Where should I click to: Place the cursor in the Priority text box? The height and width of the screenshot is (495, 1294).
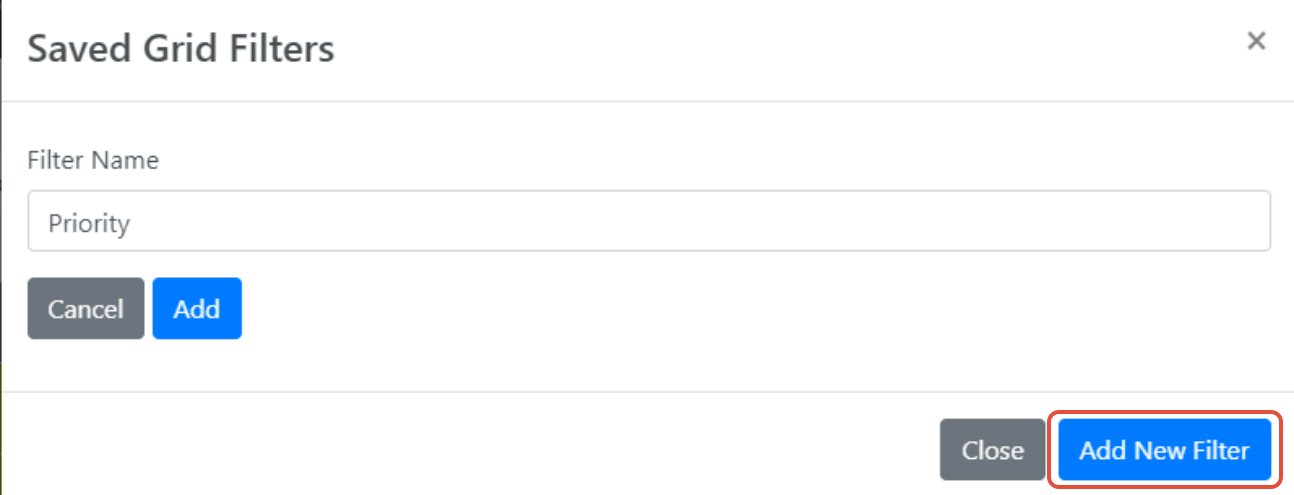[648, 222]
